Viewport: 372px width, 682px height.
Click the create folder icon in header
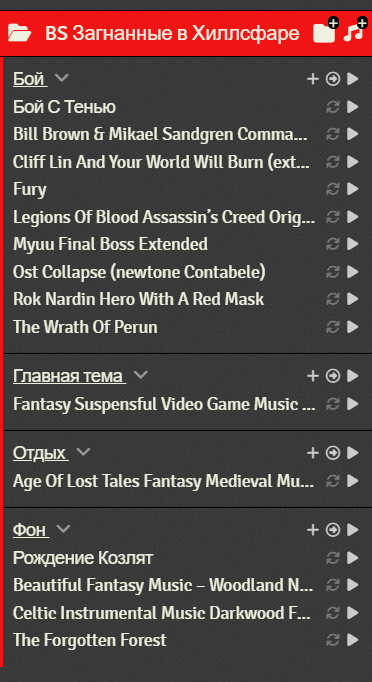[x=325, y=31]
